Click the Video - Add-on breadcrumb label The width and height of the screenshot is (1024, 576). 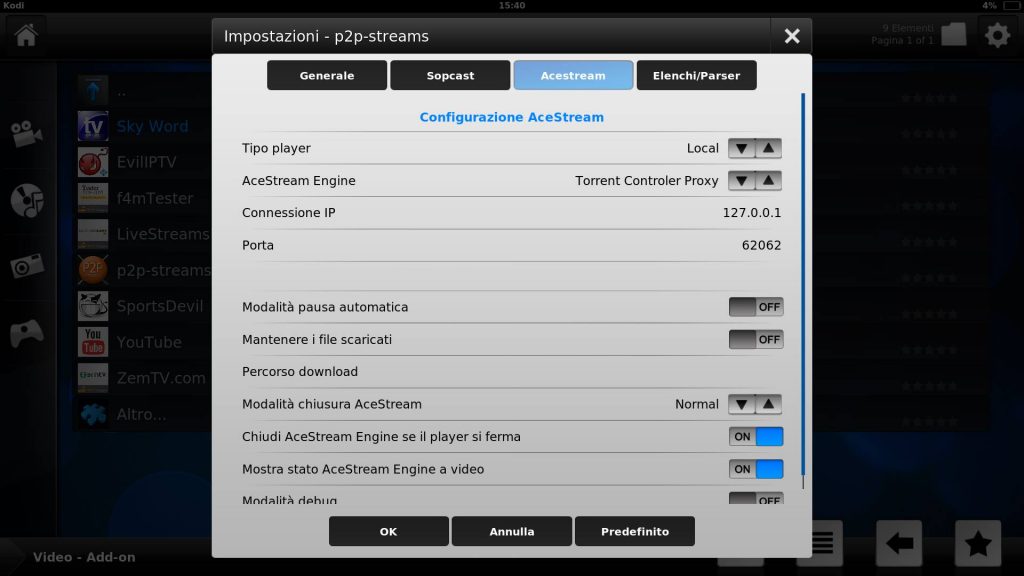(x=84, y=557)
